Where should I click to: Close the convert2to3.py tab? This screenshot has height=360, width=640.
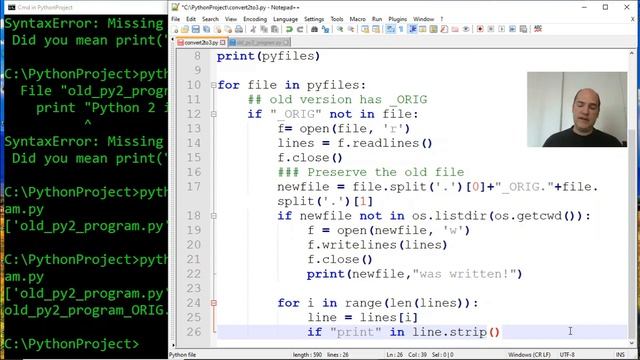tap(222, 42)
